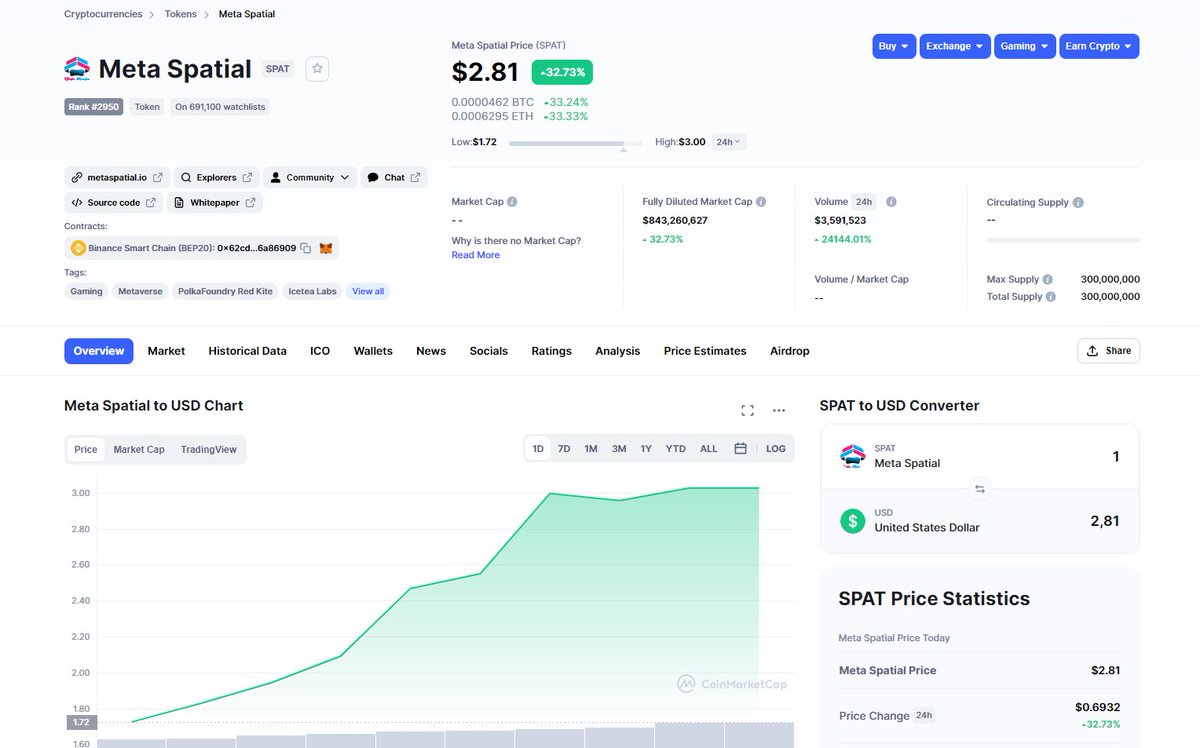Open the Ratings tab
The width and height of the screenshot is (1200, 748).
(x=552, y=351)
